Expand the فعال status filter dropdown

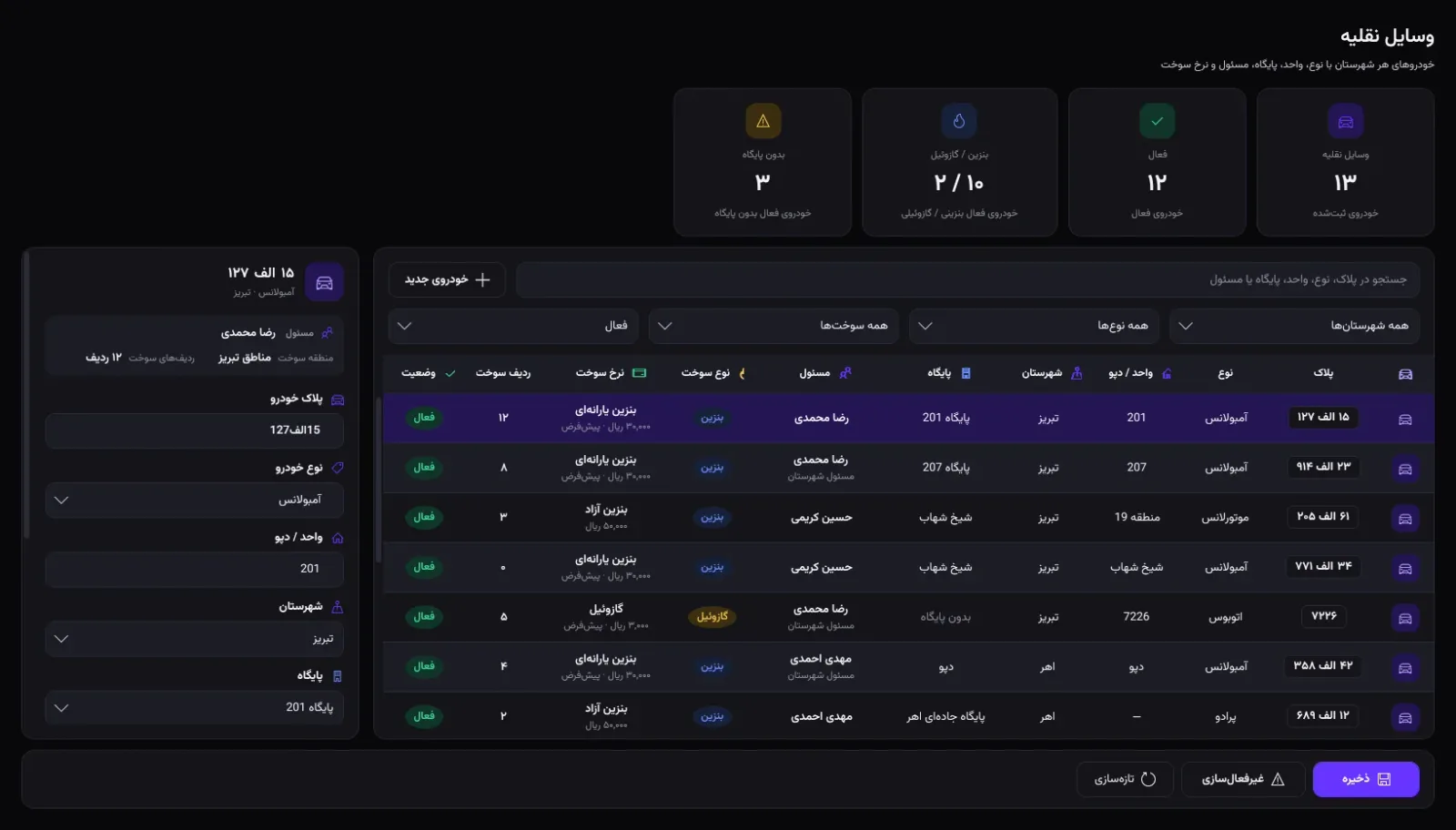point(513,326)
